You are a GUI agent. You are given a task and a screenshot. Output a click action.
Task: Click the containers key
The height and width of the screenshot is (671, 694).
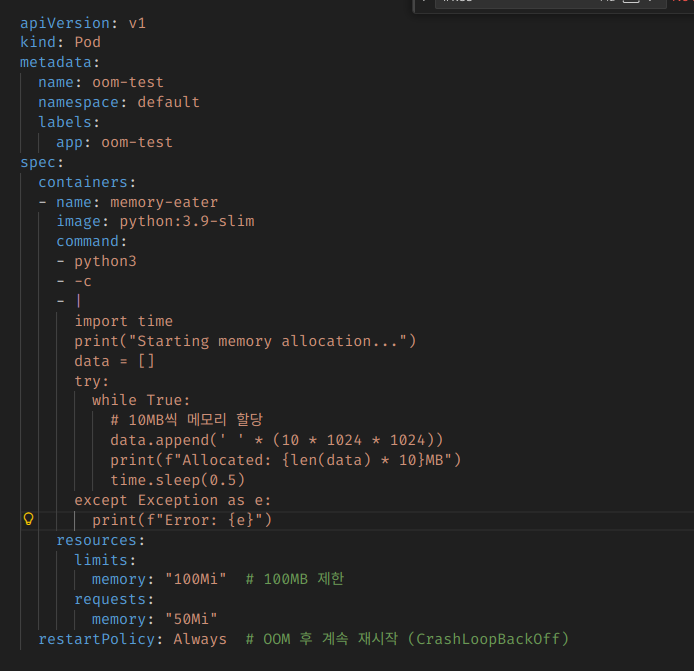click(x=82, y=182)
